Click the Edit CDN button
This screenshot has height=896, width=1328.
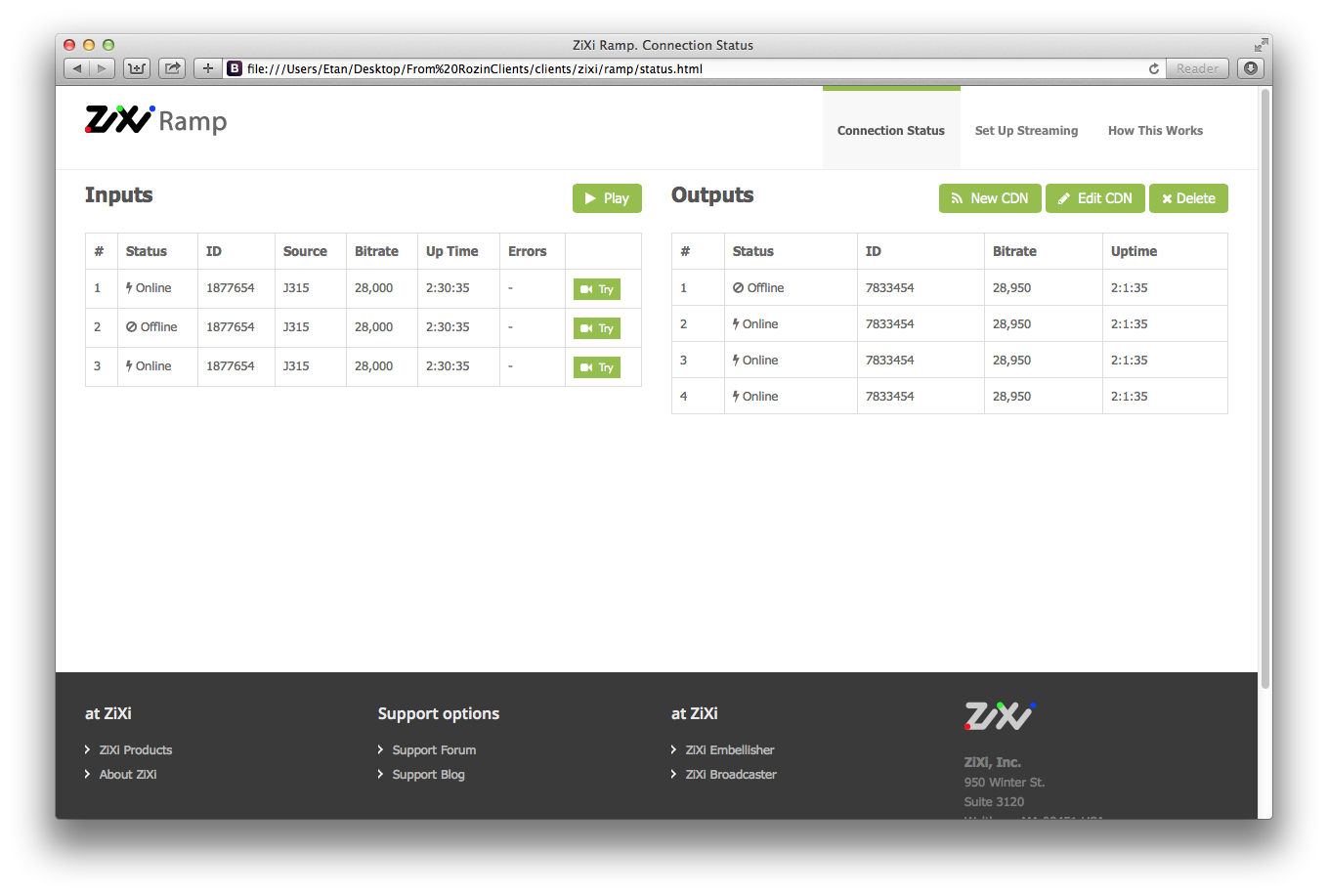point(1095,198)
